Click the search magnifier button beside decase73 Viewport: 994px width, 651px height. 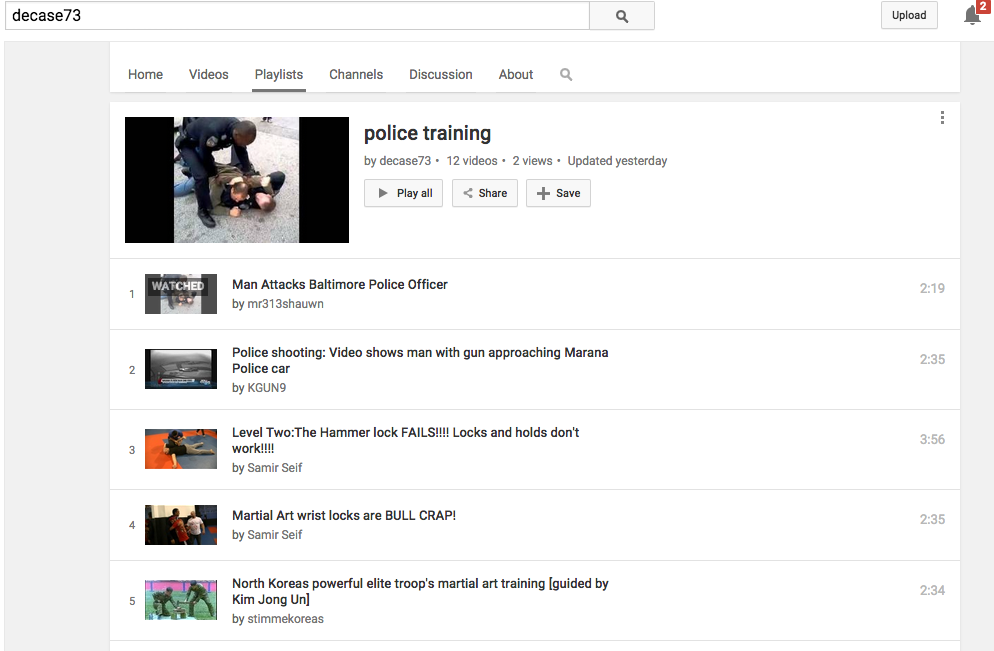[622, 16]
